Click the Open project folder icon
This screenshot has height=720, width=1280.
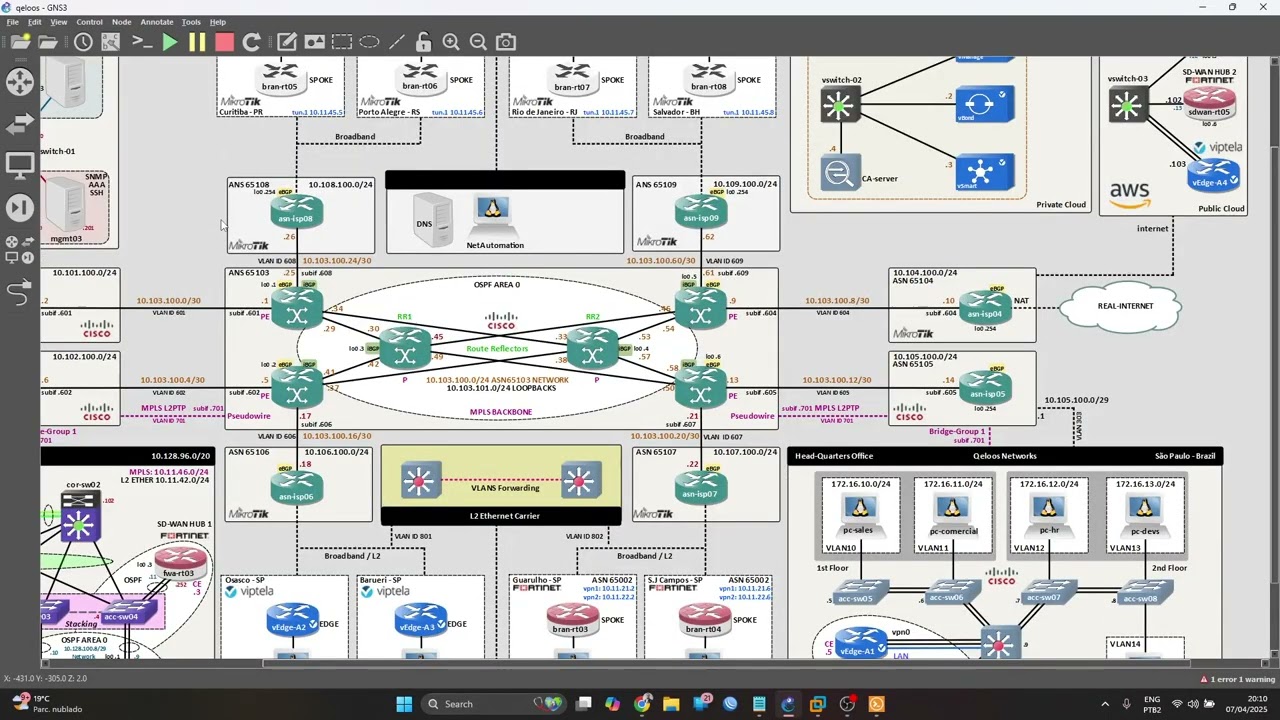[x=47, y=42]
